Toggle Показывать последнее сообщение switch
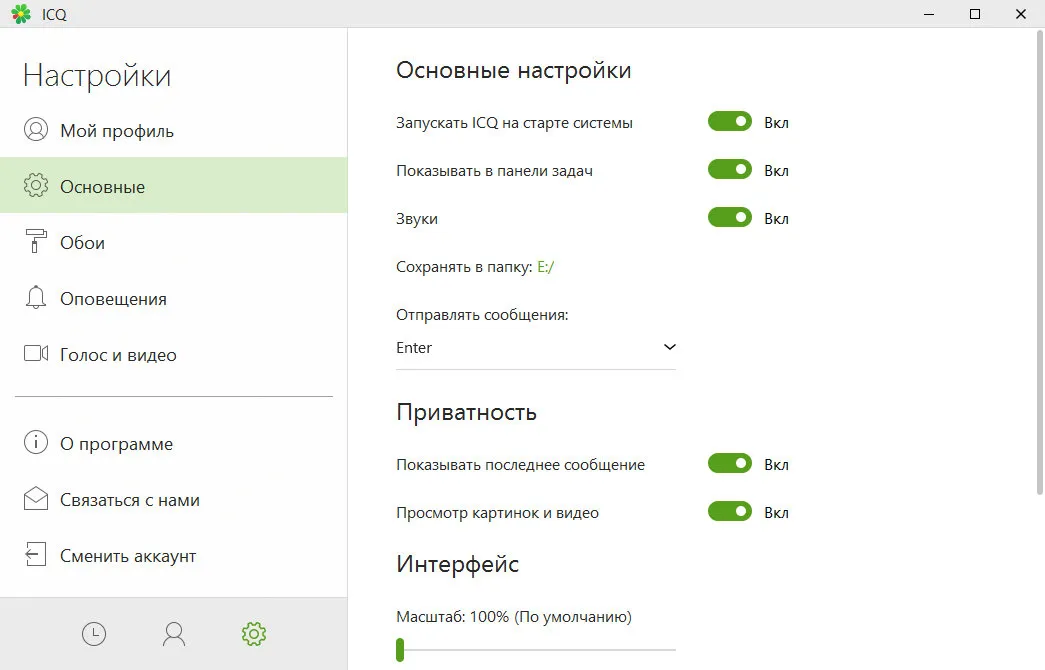Image resolution: width=1045 pixels, height=670 pixels. 730,463
